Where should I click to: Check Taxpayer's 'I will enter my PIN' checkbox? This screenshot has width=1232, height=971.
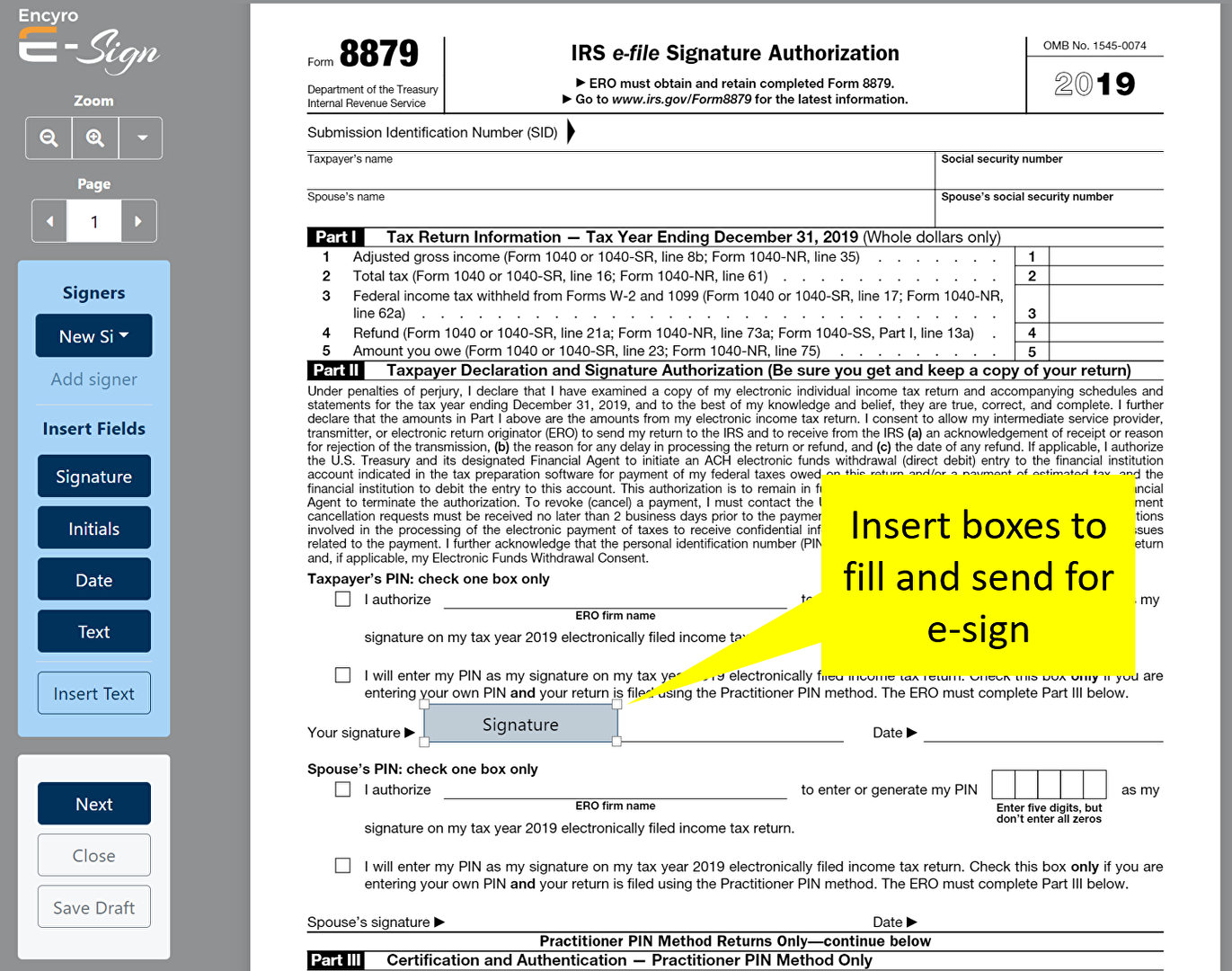[342, 675]
